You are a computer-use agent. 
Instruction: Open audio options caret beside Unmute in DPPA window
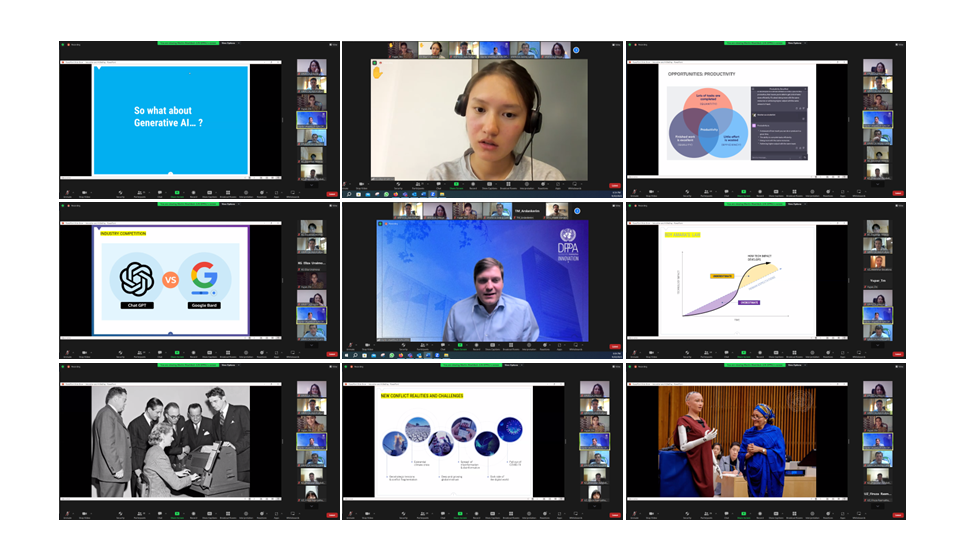358,344
